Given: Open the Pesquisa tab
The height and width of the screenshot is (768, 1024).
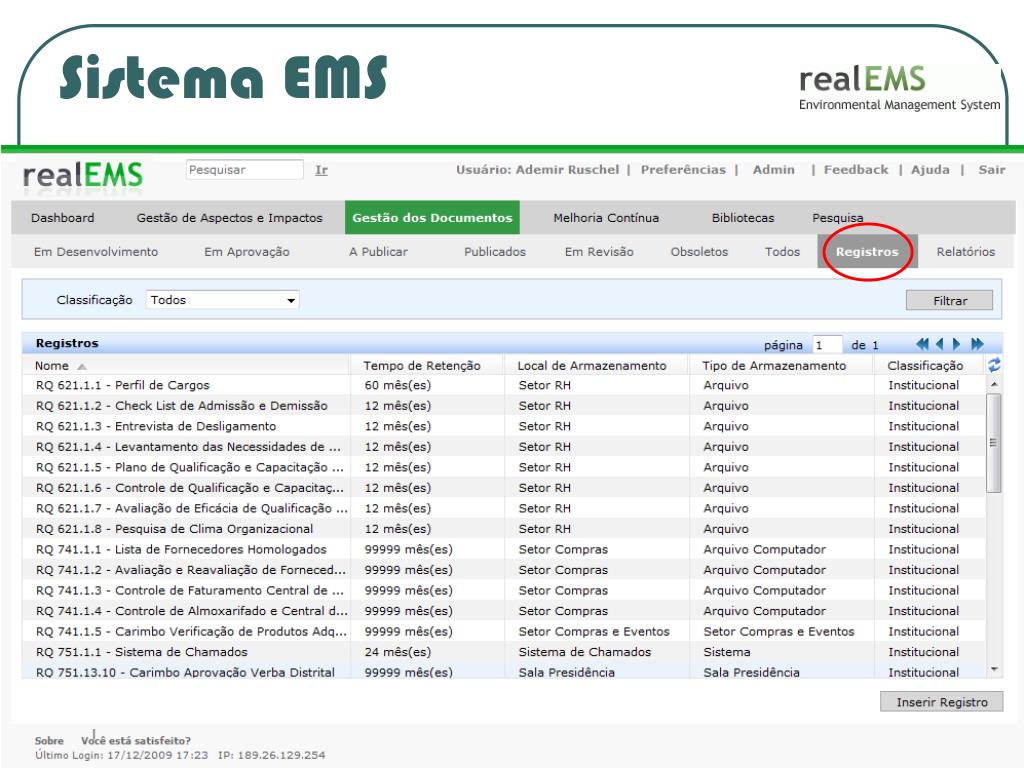Looking at the screenshot, I should pos(837,218).
